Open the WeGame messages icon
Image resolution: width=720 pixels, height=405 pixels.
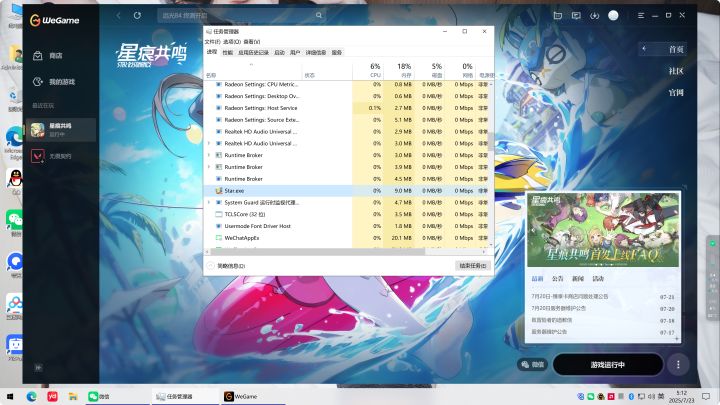tap(576, 16)
